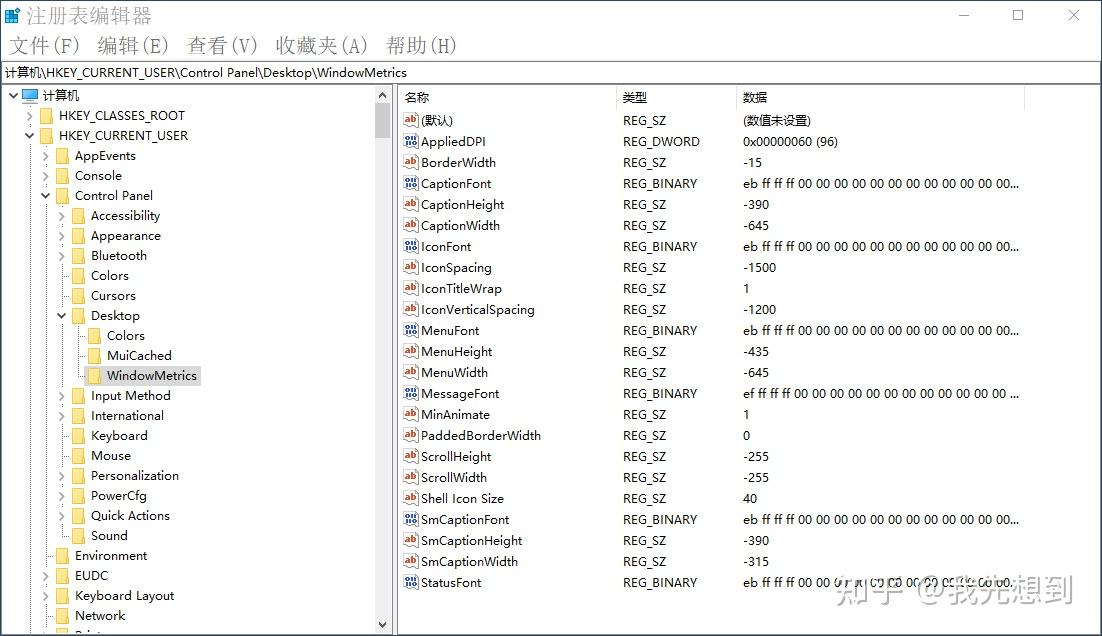
Task: Expand the Accessibility key
Action: click(x=61, y=216)
